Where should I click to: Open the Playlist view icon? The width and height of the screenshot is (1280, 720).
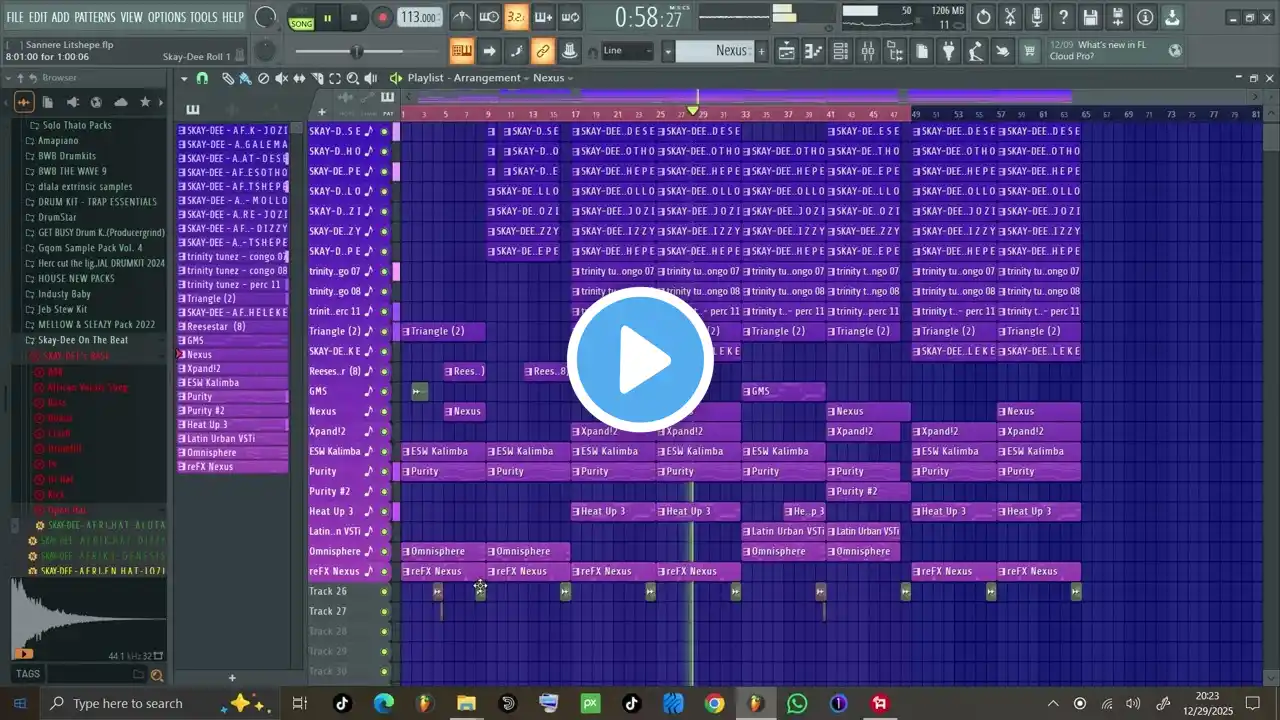787,51
